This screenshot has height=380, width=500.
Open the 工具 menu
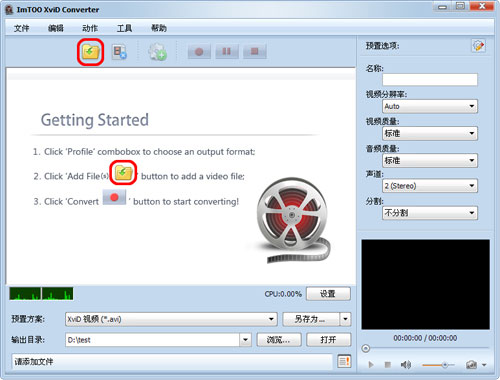click(x=124, y=28)
